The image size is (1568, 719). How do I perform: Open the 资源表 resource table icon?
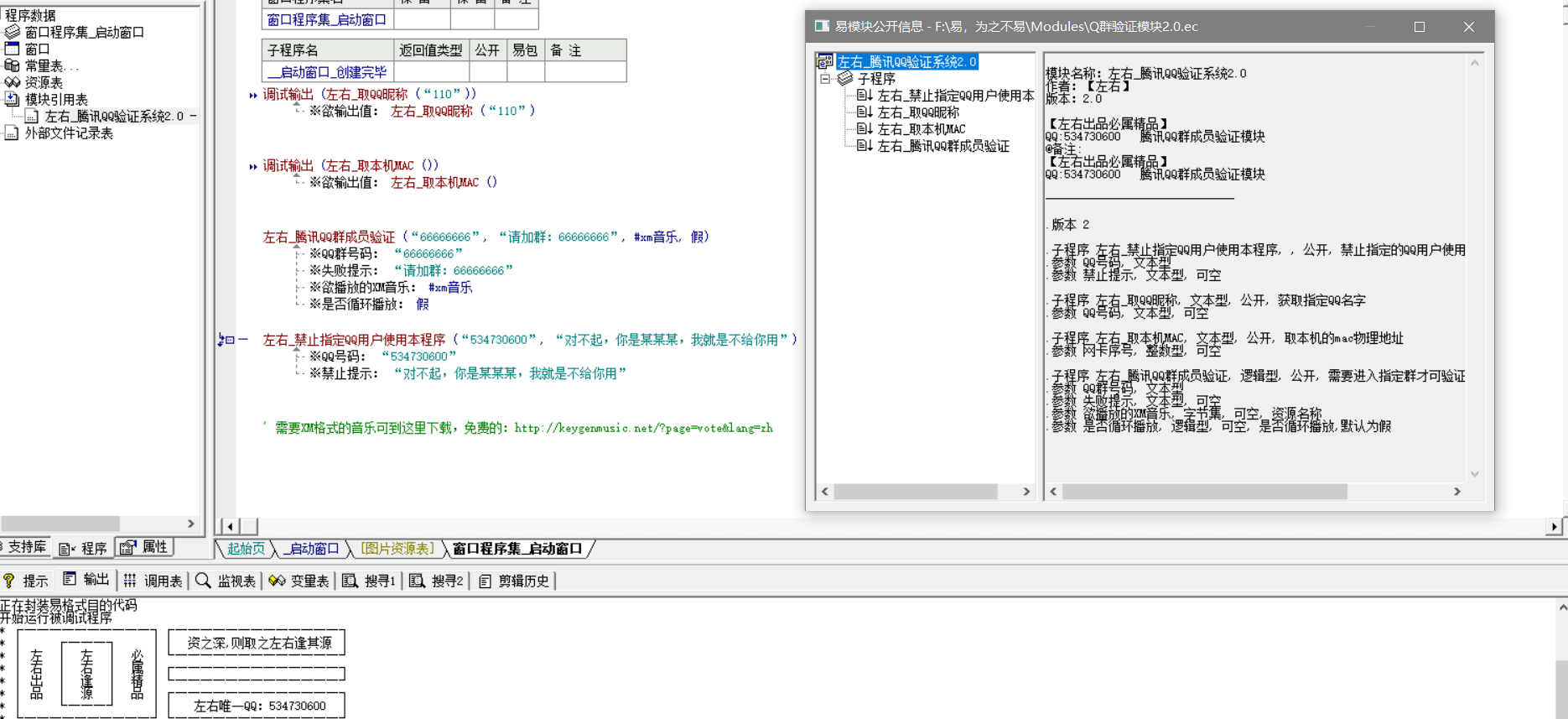tap(12, 82)
